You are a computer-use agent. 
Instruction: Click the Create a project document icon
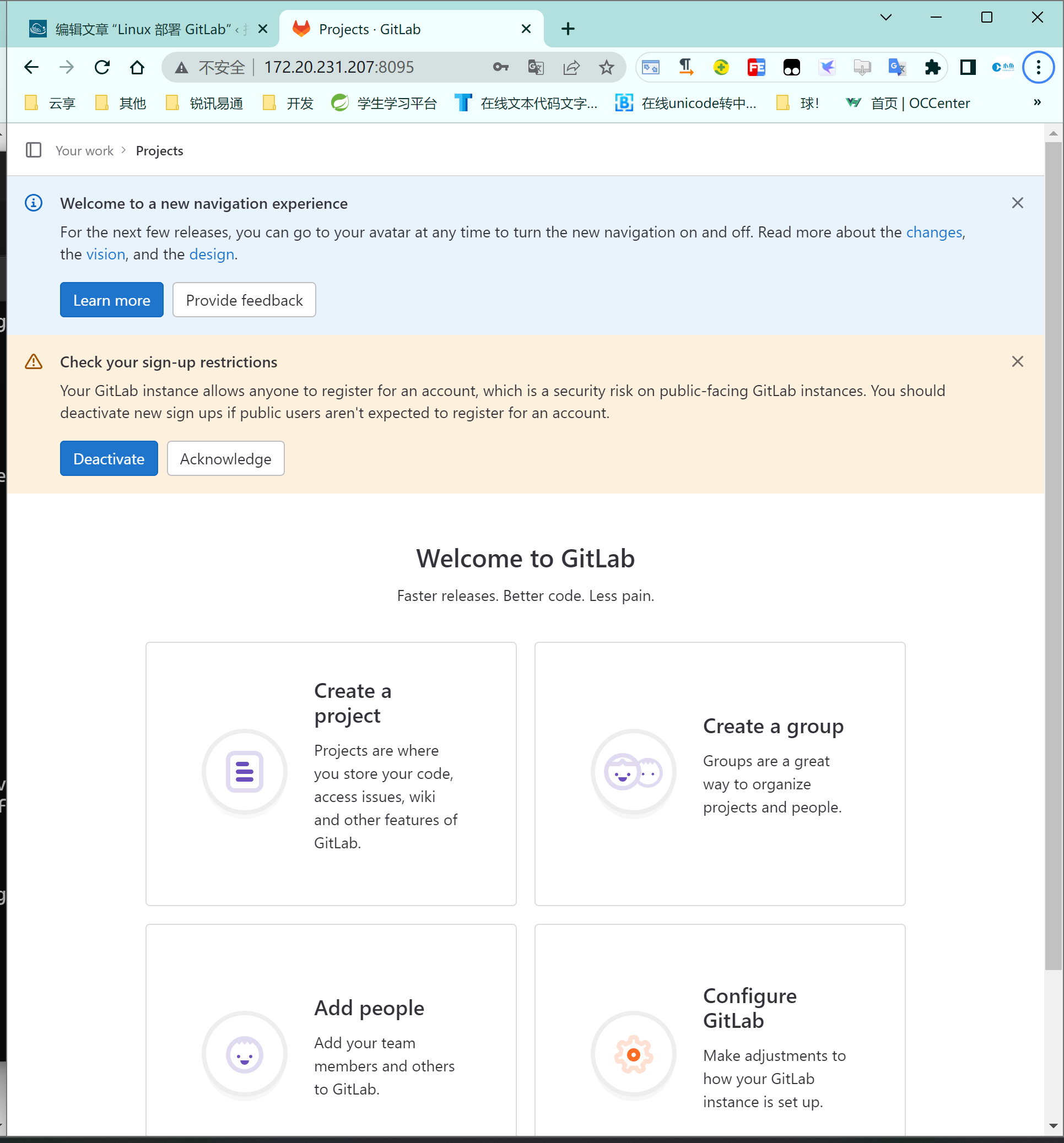[245, 772]
